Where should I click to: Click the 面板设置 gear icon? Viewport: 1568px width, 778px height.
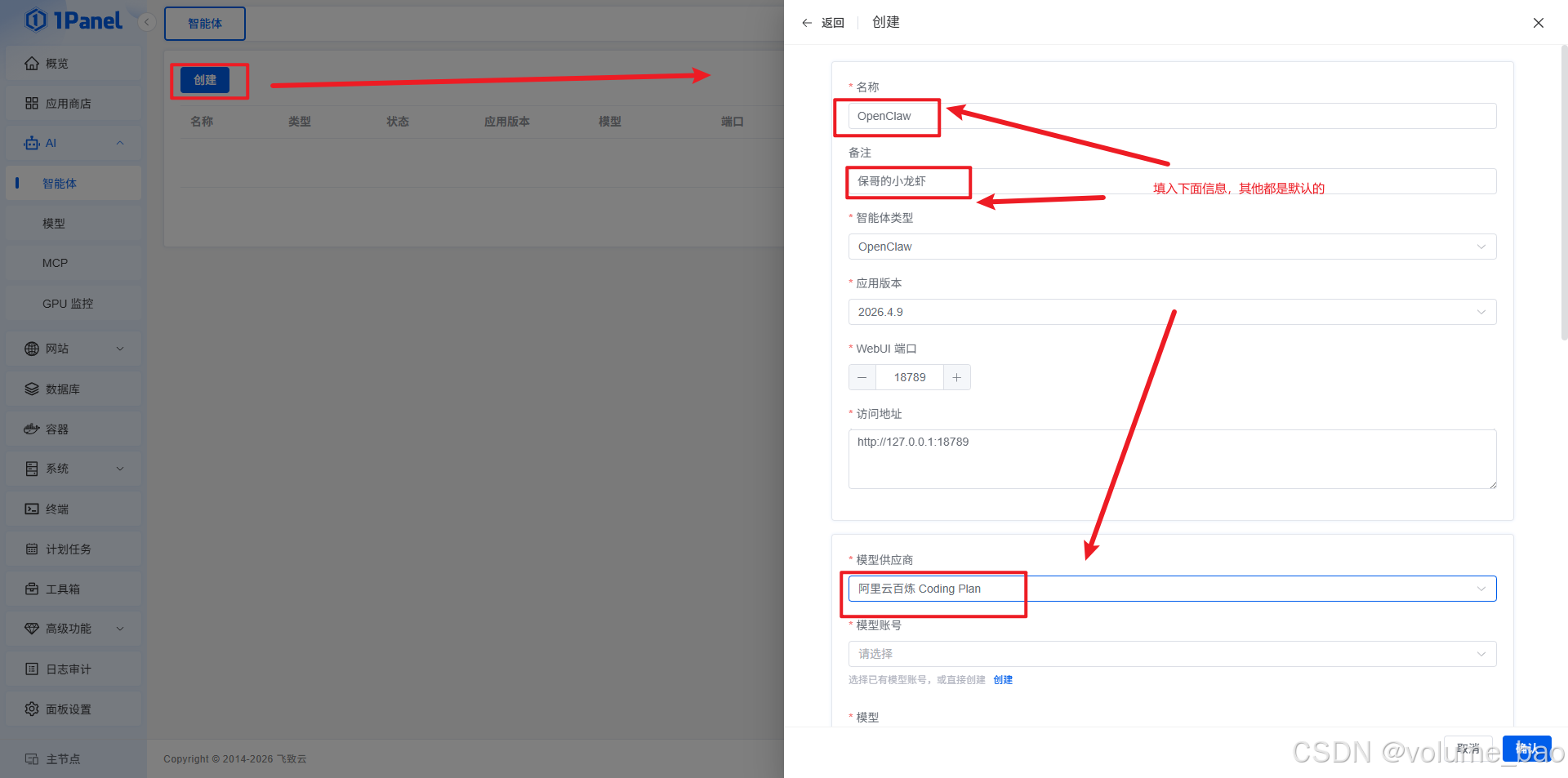pyautogui.click(x=32, y=709)
